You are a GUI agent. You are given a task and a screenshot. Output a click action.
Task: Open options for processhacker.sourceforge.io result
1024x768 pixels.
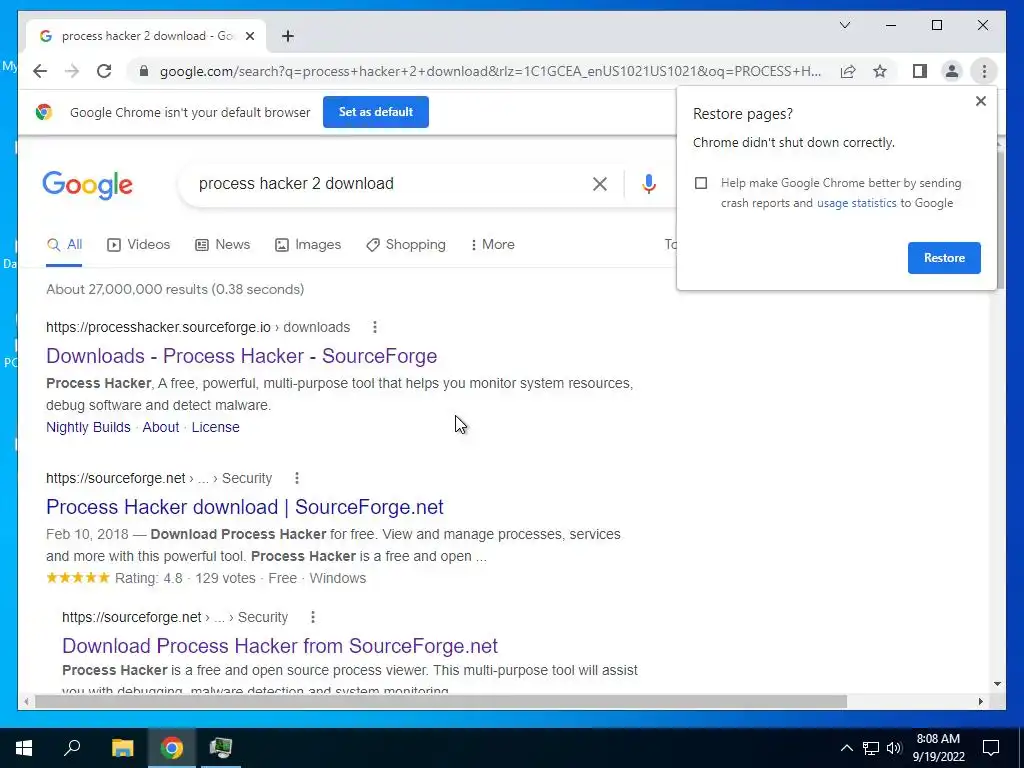[374, 327]
